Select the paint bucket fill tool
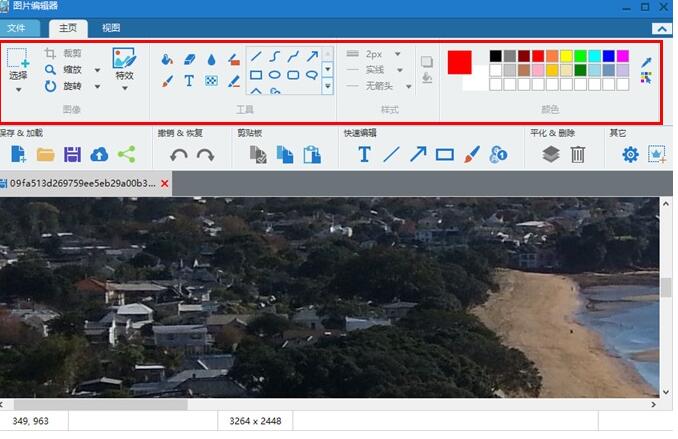This screenshot has width=678, height=439. (x=167, y=59)
